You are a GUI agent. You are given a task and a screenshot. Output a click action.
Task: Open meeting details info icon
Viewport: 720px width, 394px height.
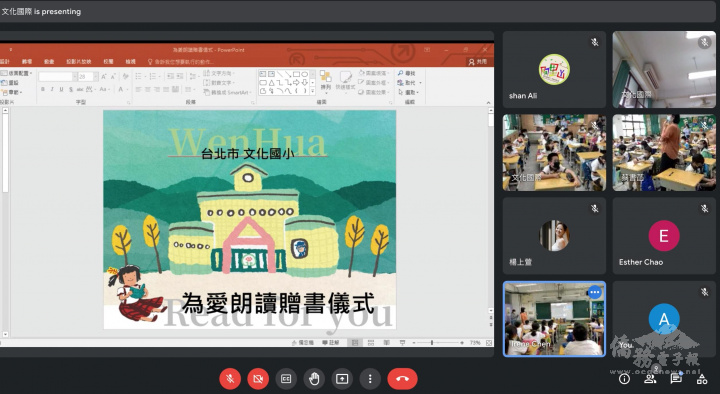click(x=624, y=379)
